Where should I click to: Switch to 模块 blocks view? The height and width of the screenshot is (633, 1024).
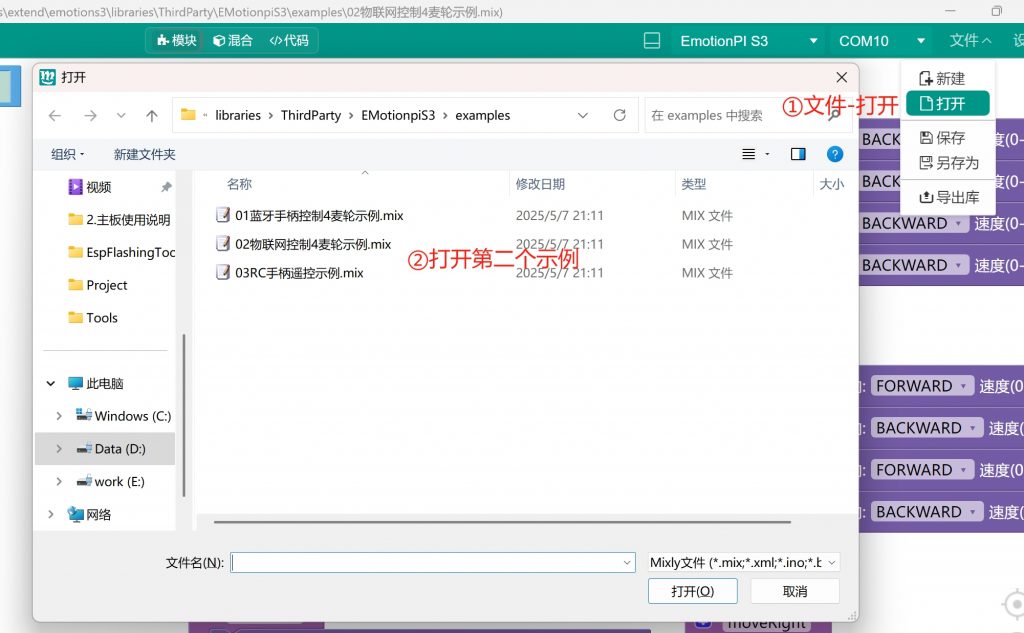tap(176, 40)
